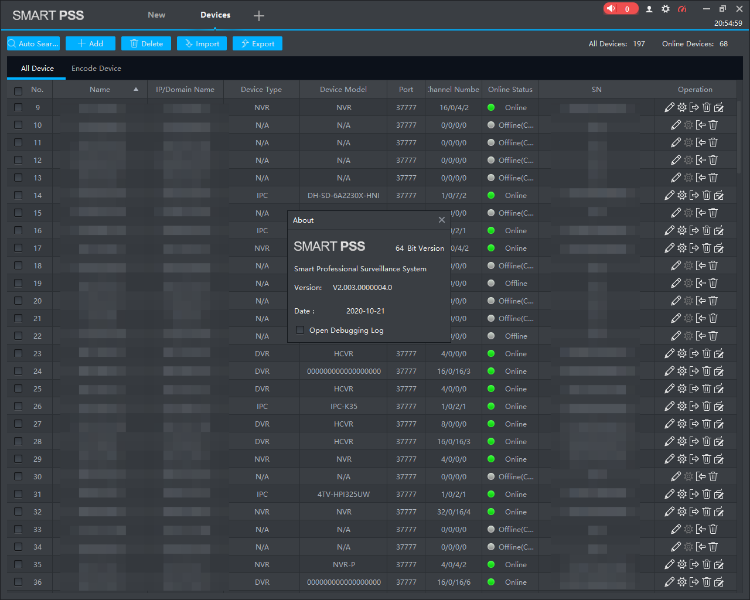The height and width of the screenshot is (600, 750).
Task: Close the About dialog
Action: (441, 220)
